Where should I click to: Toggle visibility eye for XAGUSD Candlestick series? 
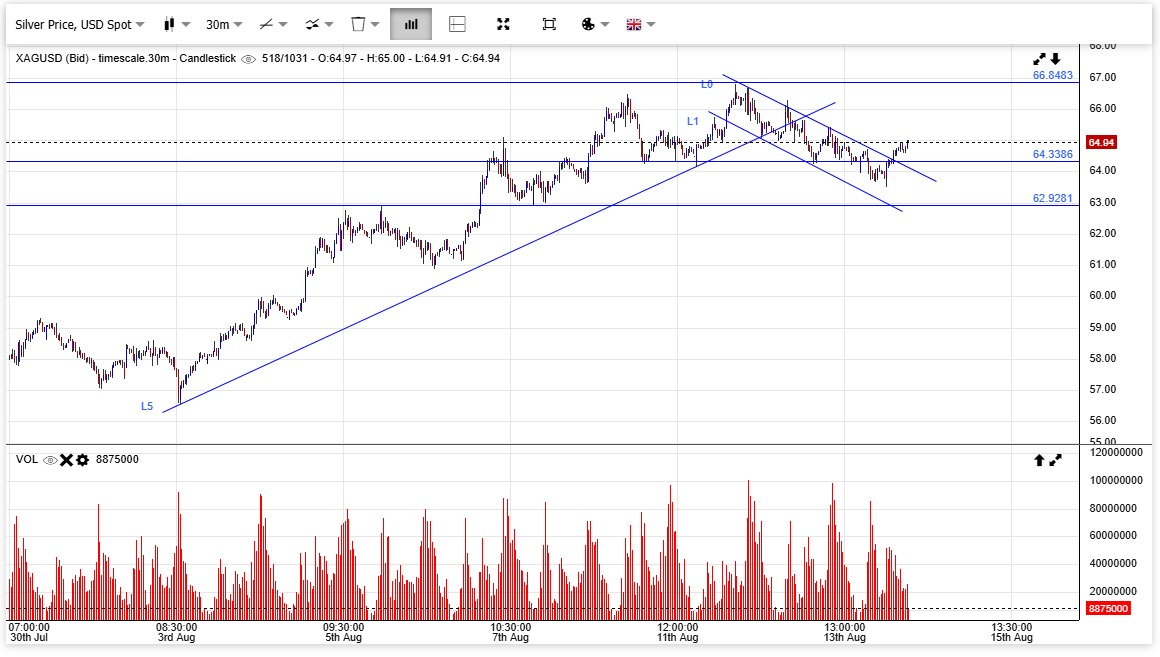click(249, 58)
